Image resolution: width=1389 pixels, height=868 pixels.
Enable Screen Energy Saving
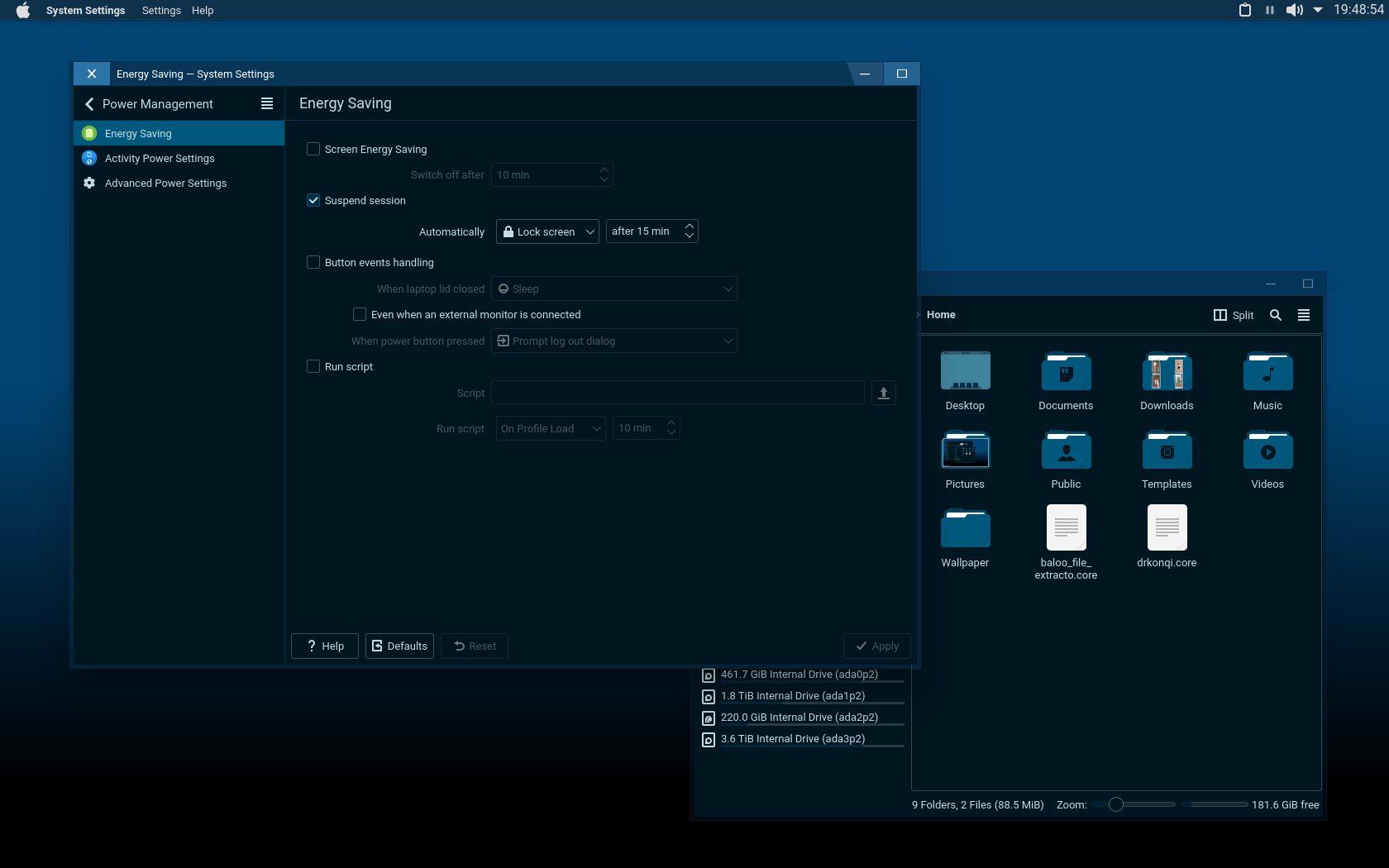pyautogui.click(x=313, y=149)
